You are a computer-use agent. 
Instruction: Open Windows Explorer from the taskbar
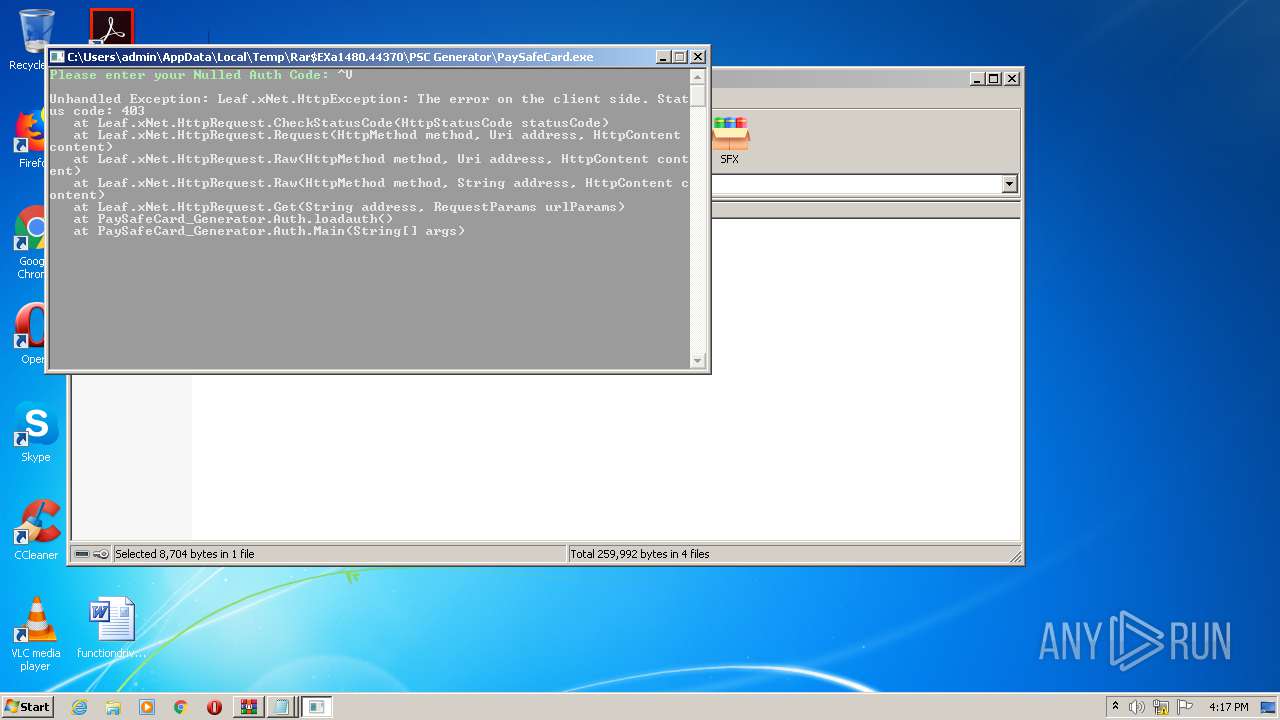tap(113, 707)
